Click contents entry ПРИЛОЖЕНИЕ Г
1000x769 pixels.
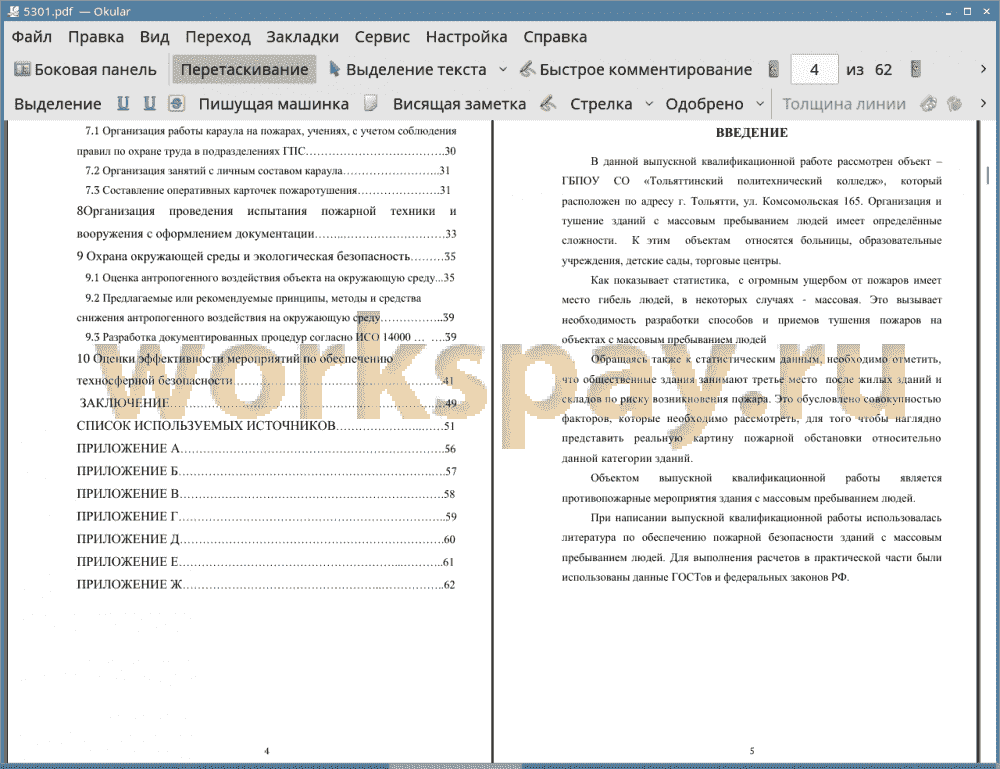coord(267,516)
